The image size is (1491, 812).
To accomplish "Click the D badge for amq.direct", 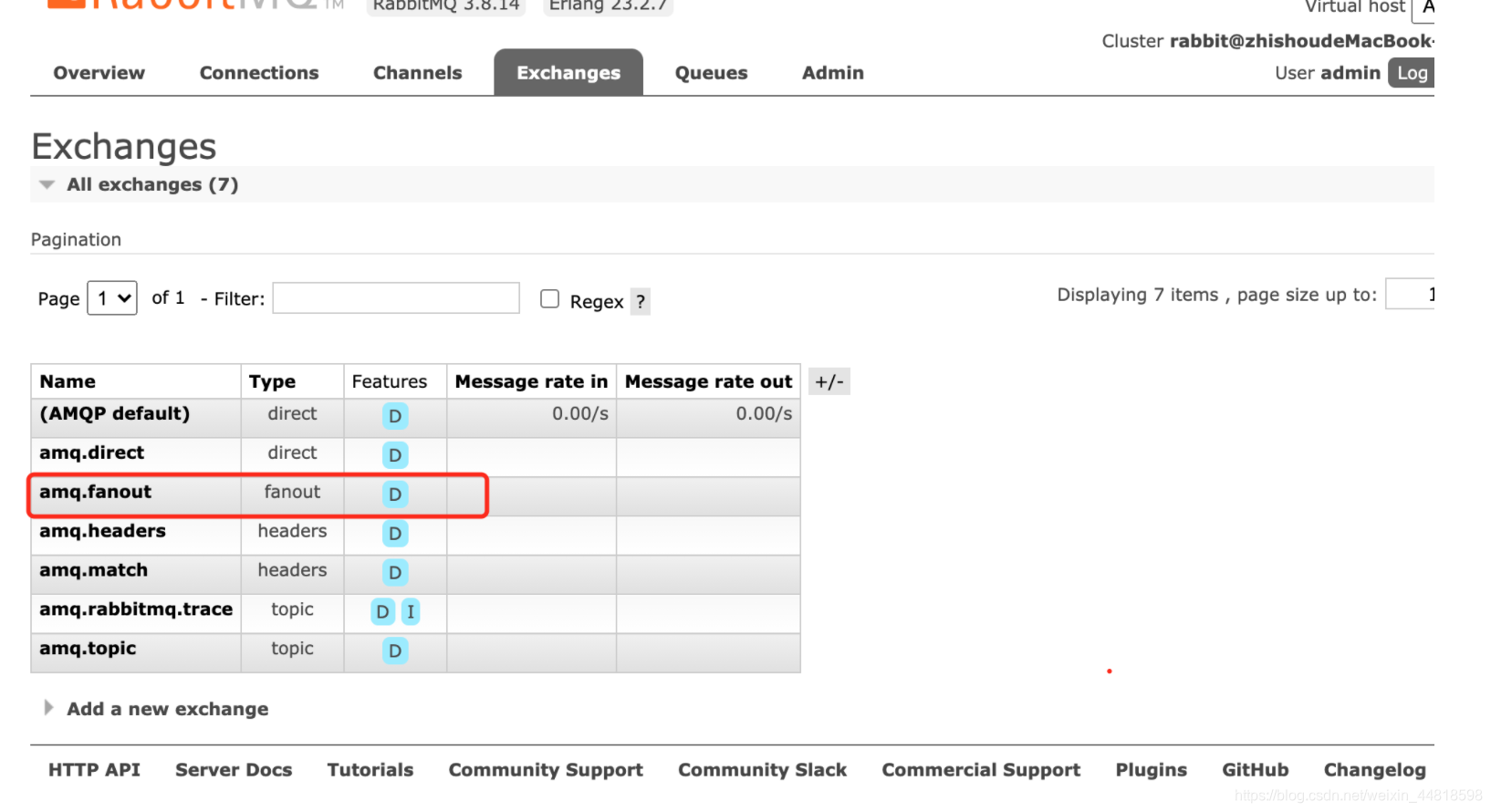I will click(x=395, y=455).
